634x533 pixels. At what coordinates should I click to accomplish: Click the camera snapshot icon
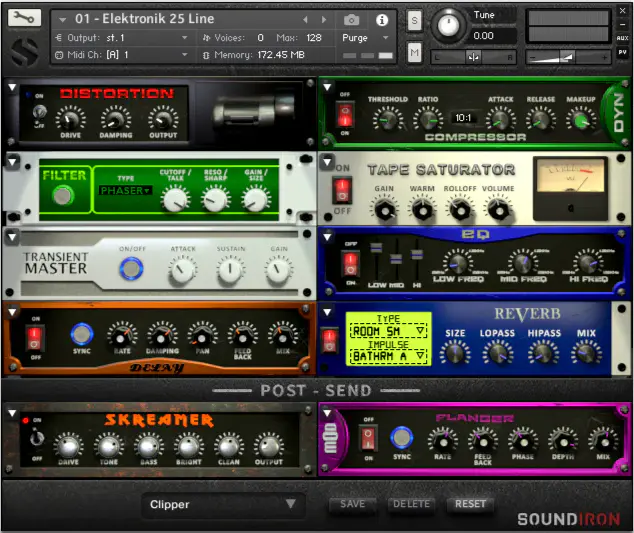coord(351,19)
